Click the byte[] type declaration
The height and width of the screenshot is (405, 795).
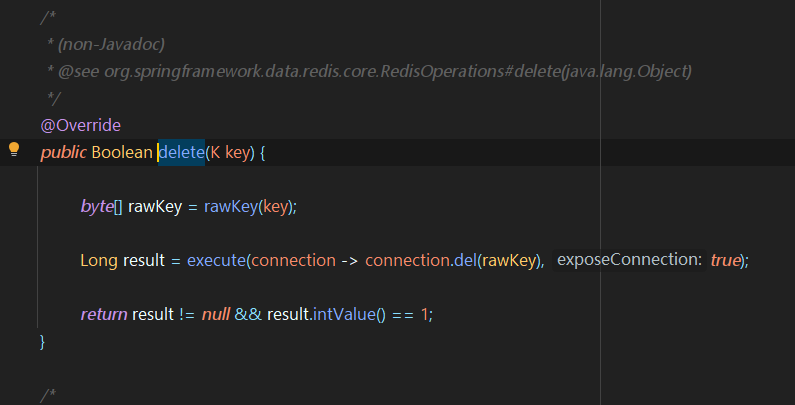[101, 207]
